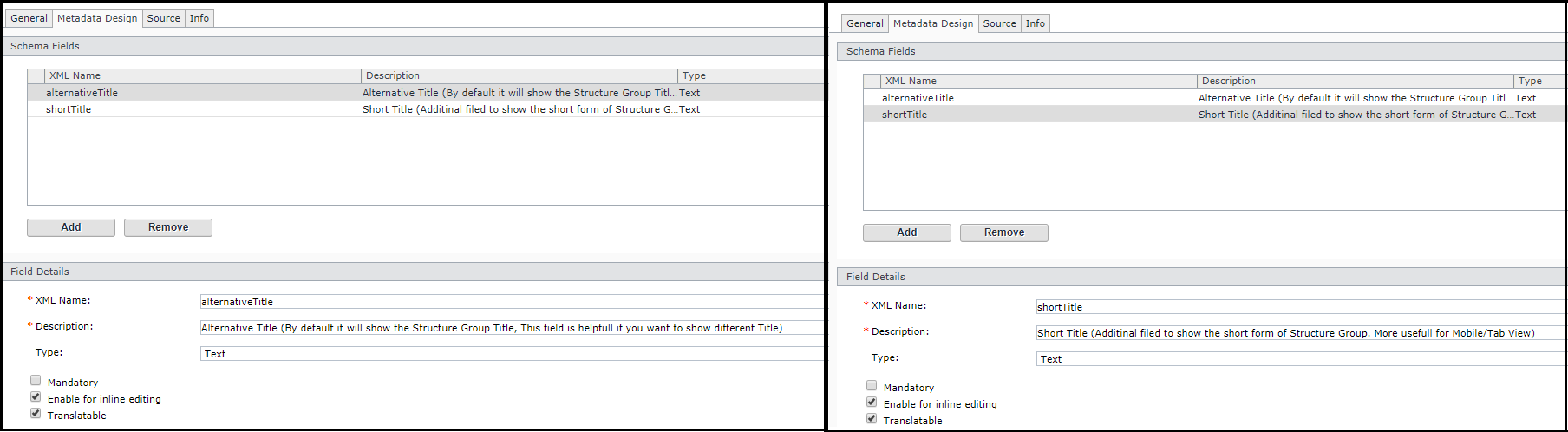The width and height of the screenshot is (1568, 432).
Task: Click XML Name column header in right panel
Action: coord(1037,81)
